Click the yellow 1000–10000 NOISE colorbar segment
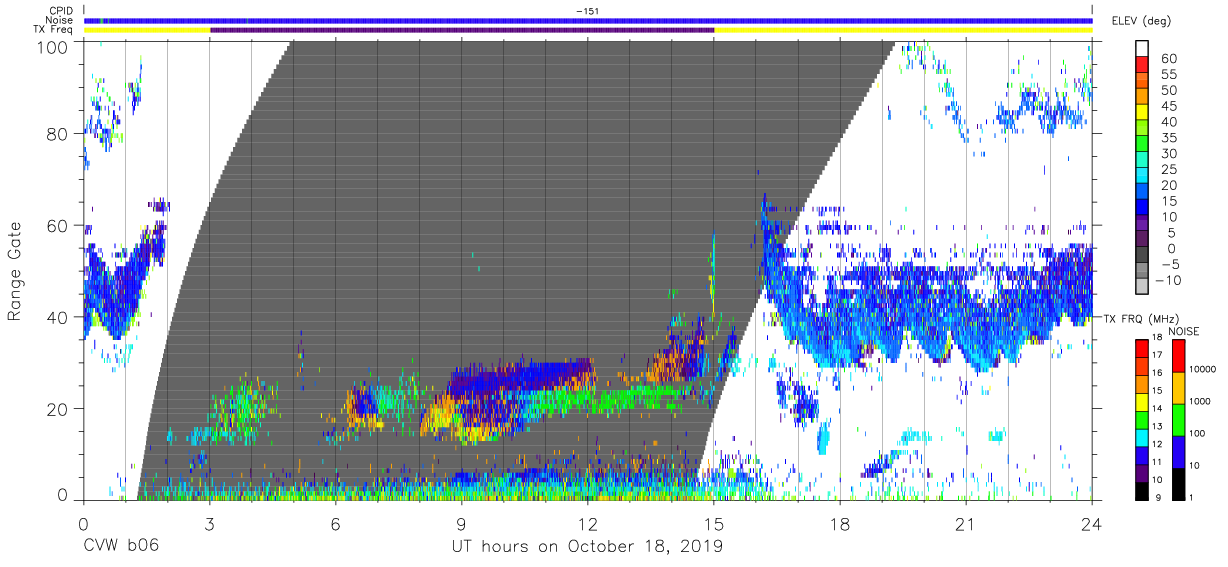This screenshot has height=567, width=1228. 1179,388
